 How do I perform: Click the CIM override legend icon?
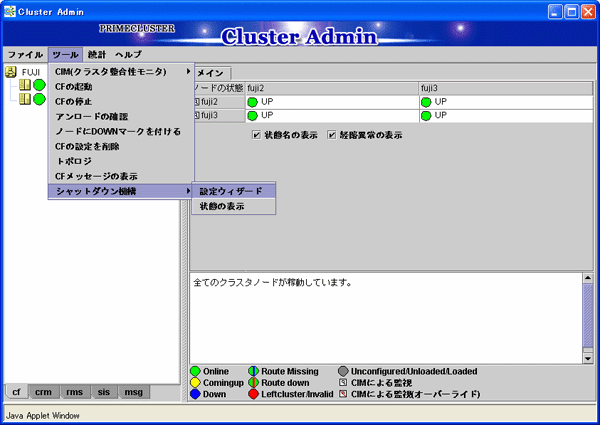[343, 394]
